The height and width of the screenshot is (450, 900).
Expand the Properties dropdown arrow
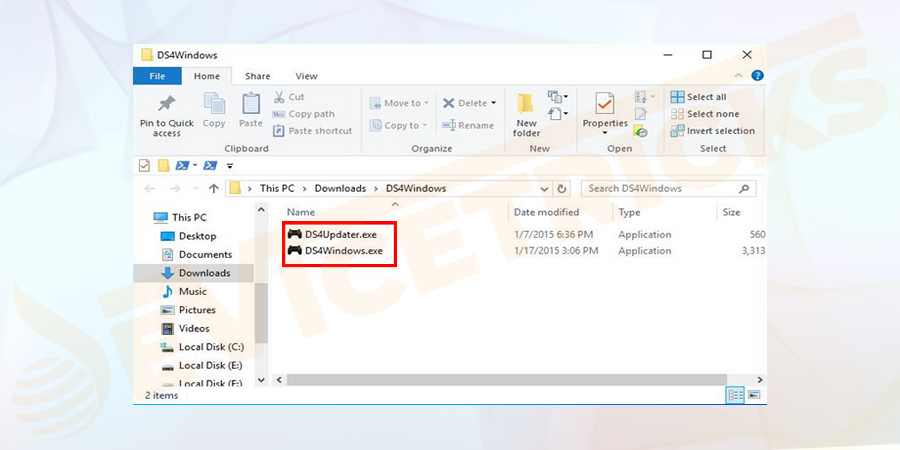coord(605,133)
